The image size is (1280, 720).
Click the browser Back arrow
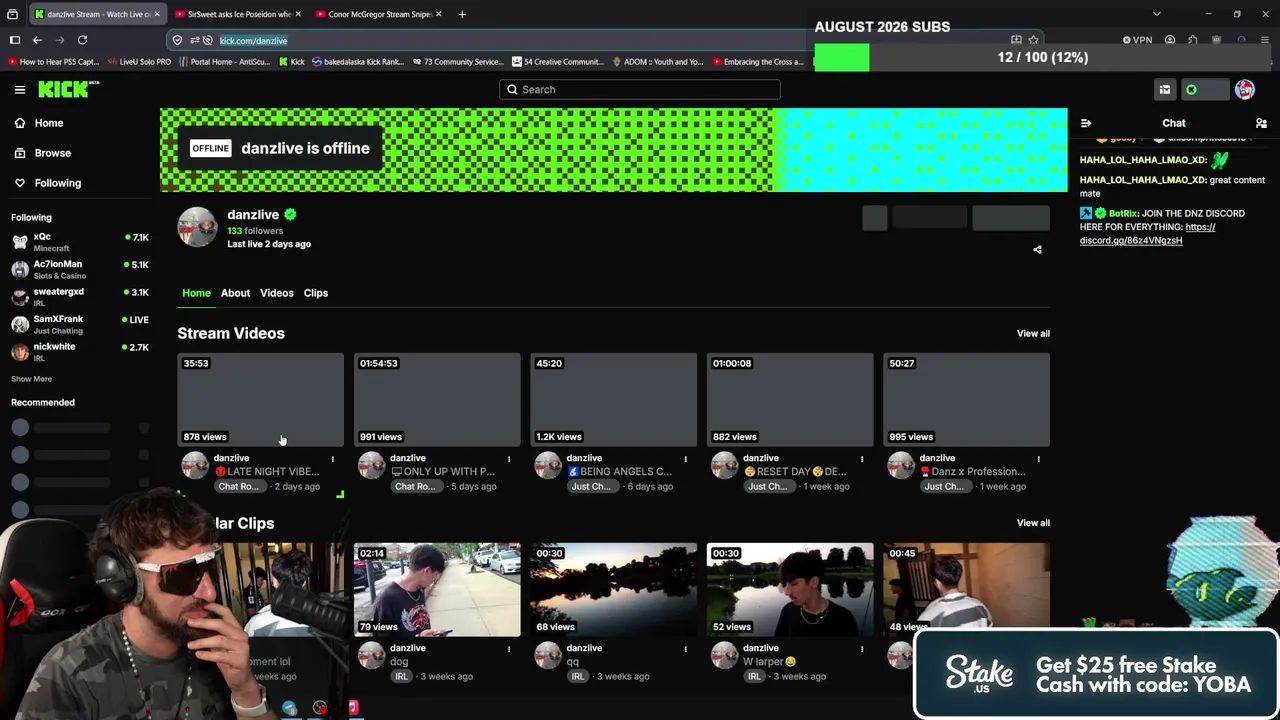pos(37,40)
